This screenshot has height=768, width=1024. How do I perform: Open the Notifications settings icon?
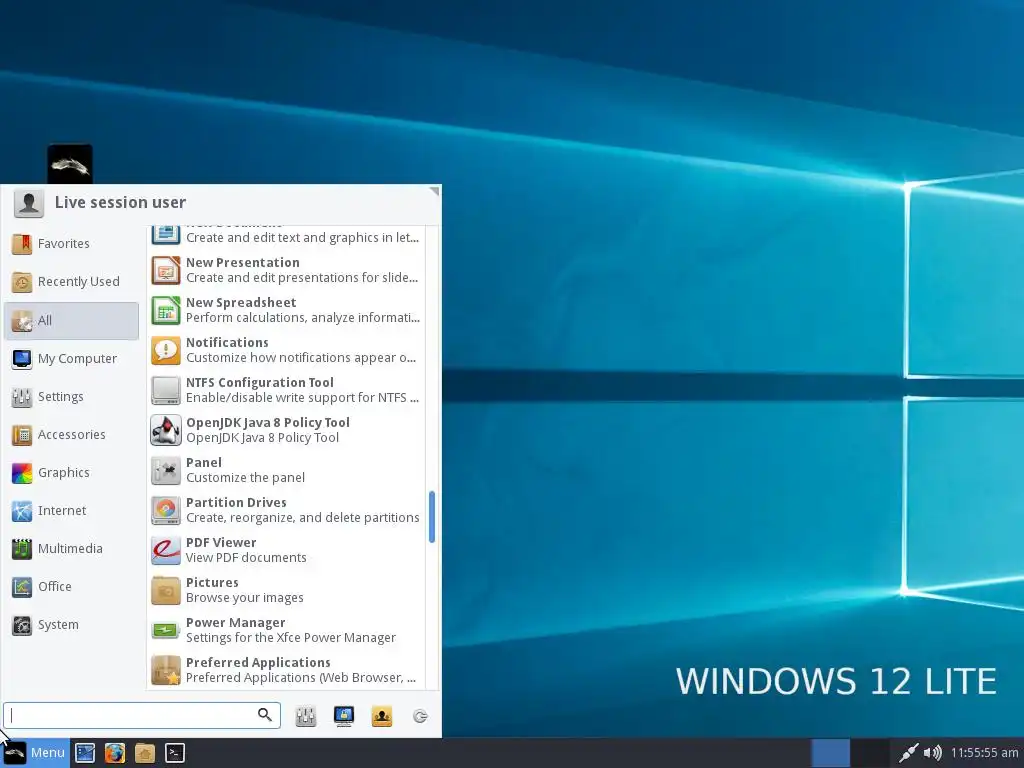pos(166,350)
